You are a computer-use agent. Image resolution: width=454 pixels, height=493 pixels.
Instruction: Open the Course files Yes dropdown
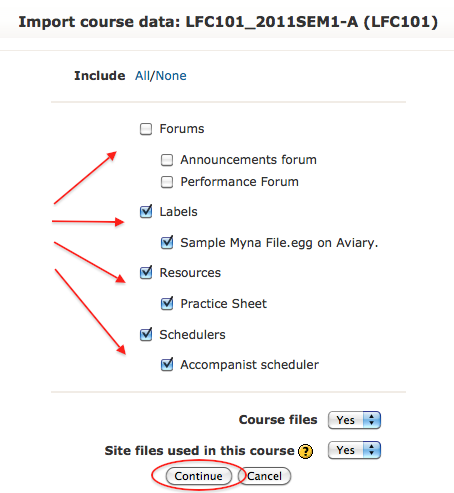click(354, 420)
